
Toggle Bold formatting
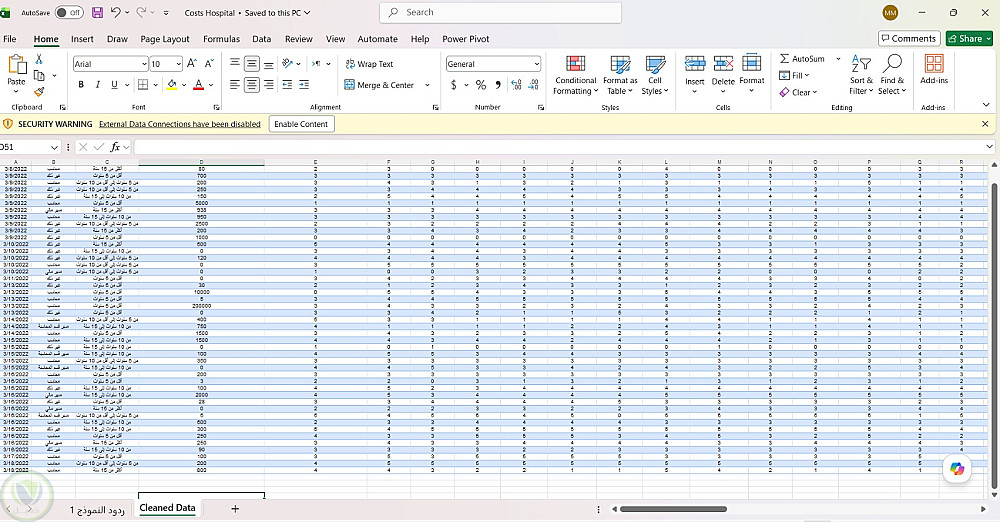[x=81, y=85]
